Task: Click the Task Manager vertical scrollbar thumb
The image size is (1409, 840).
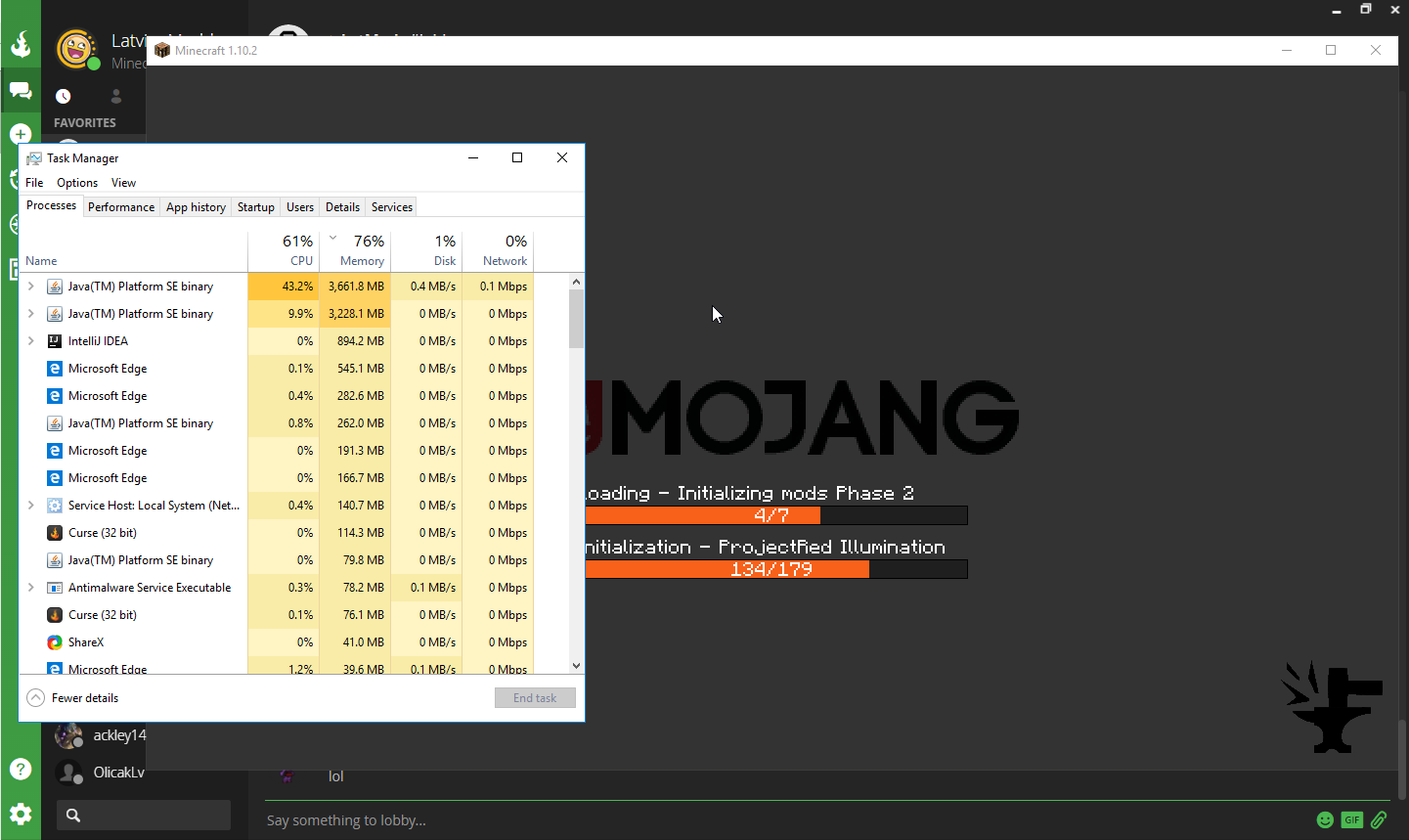Action: coord(576,318)
